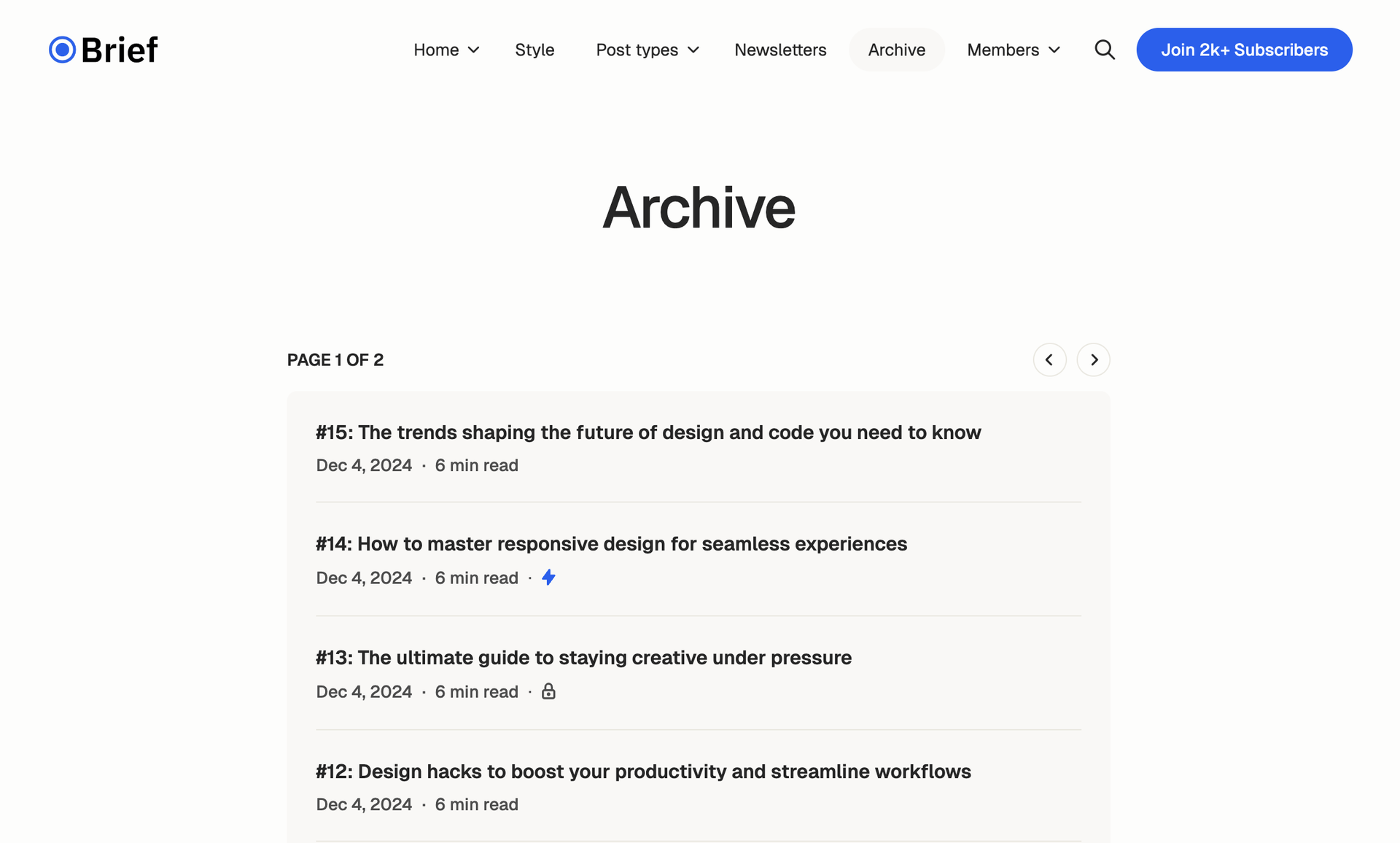Image resolution: width=1400 pixels, height=843 pixels.
Task: Expand the Members dropdown menu
Action: click(1014, 49)
